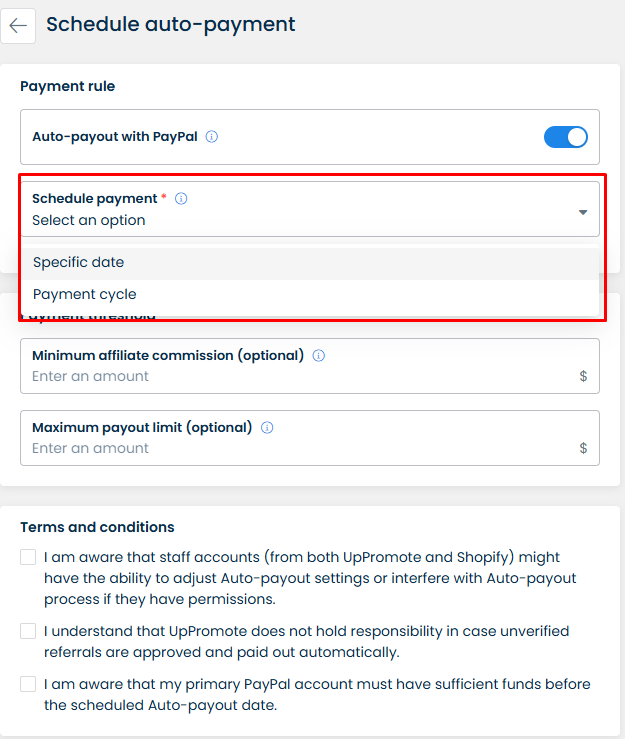
Task: Check the unverified referrals responsibility checkbox
Action: [x=28, y=631]
